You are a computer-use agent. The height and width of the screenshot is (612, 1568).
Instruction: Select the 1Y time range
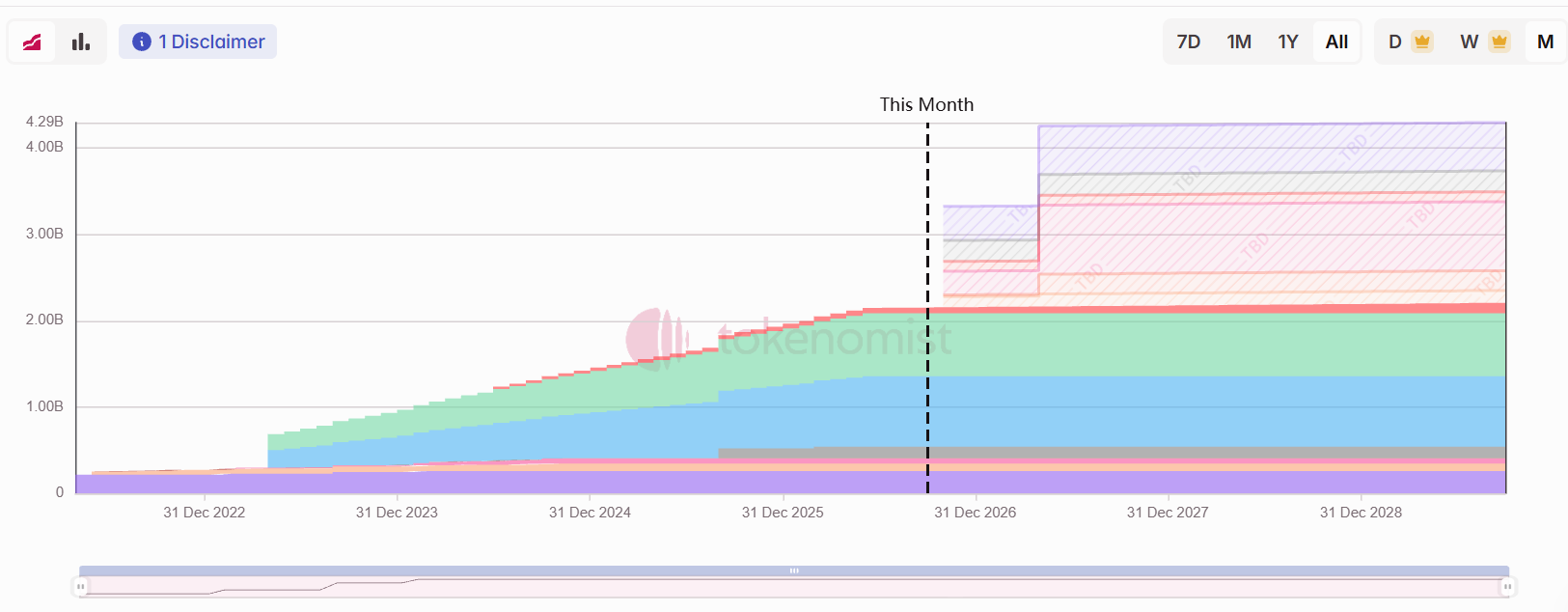pyautogui.click(x=1288, y=42)
